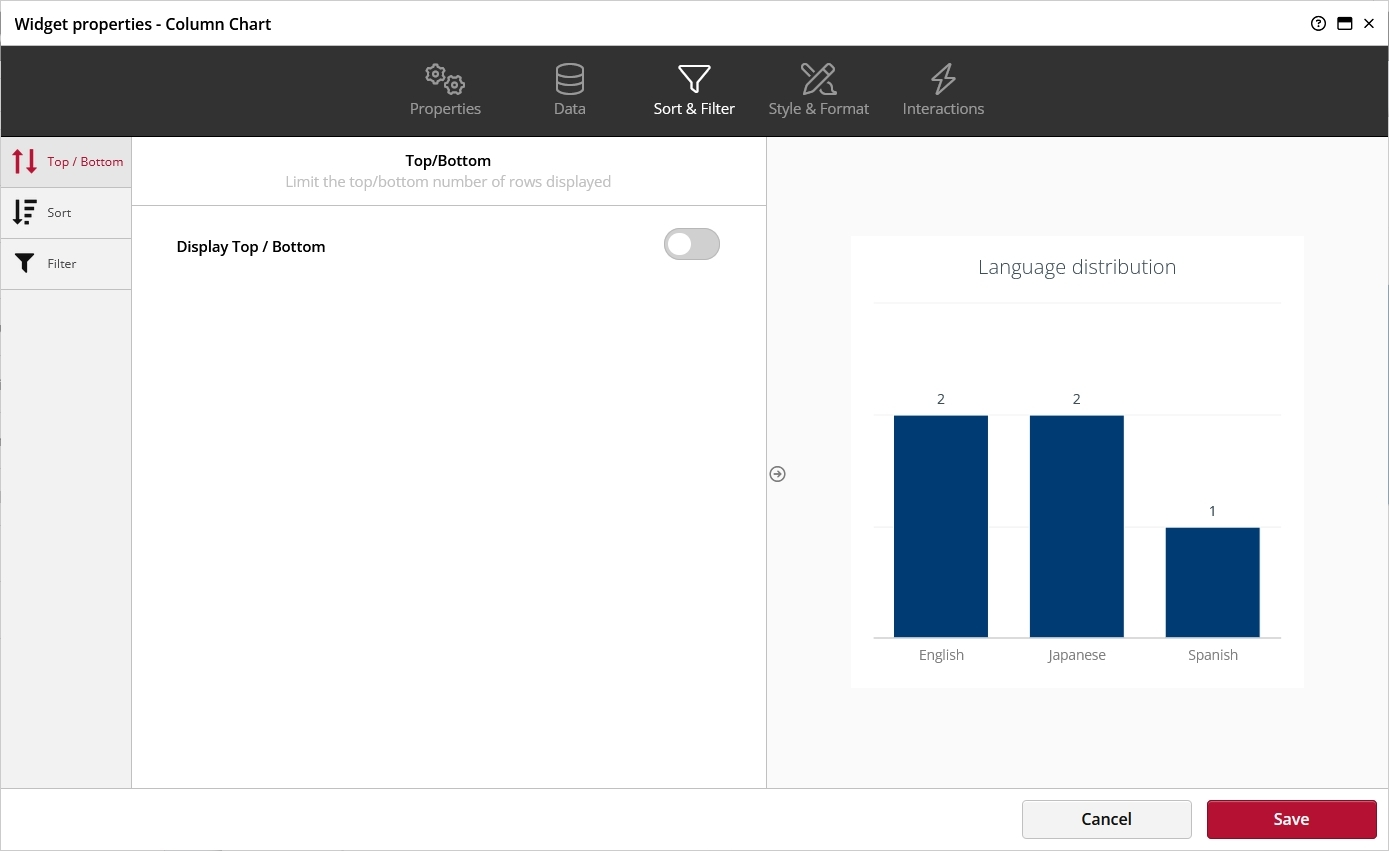
Task: Click the "Limit the top/bottom number of rows displayed" text
Action: pyautogui.click(x=448, y=182)
